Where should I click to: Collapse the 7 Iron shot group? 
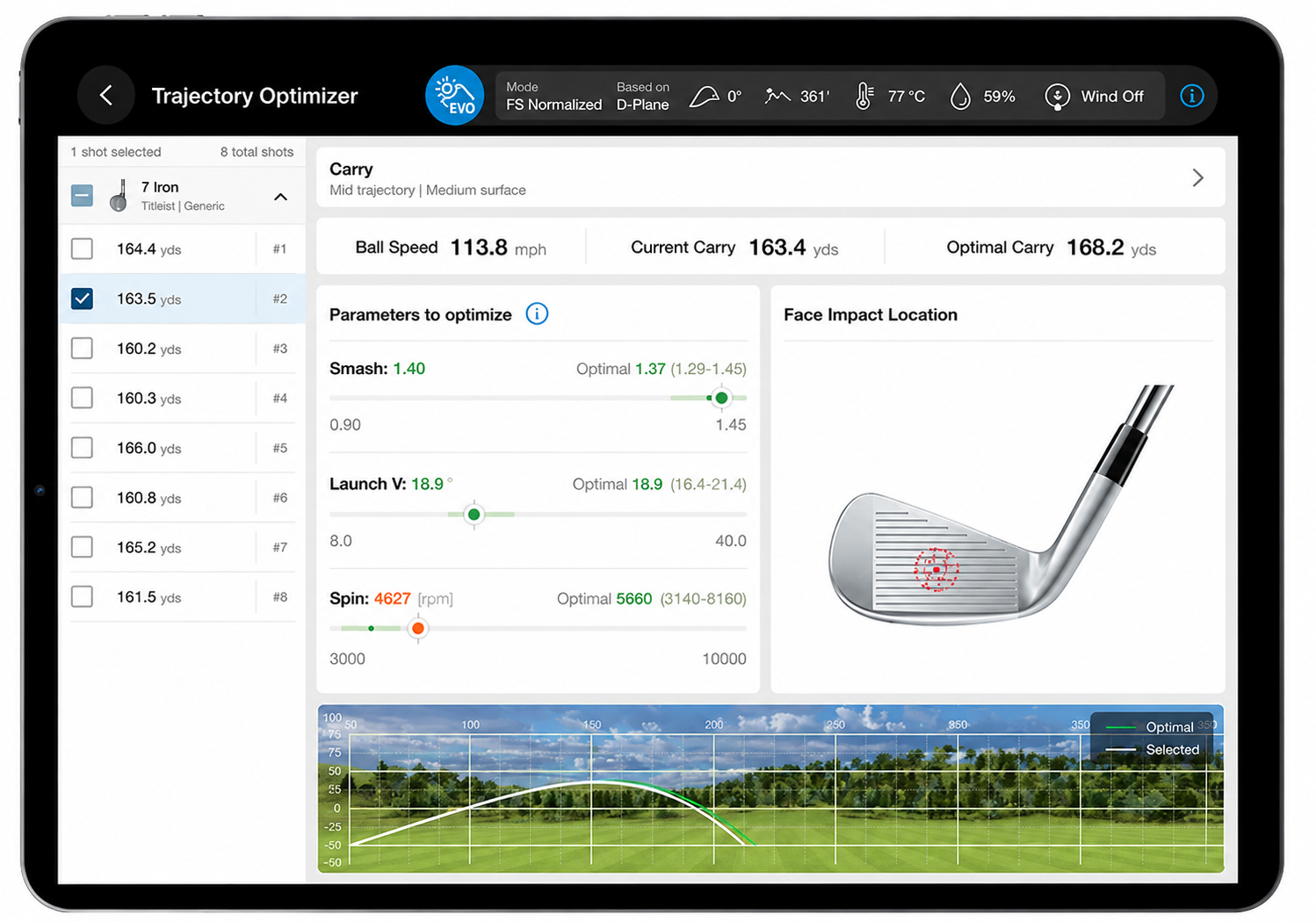pos(280,197)
